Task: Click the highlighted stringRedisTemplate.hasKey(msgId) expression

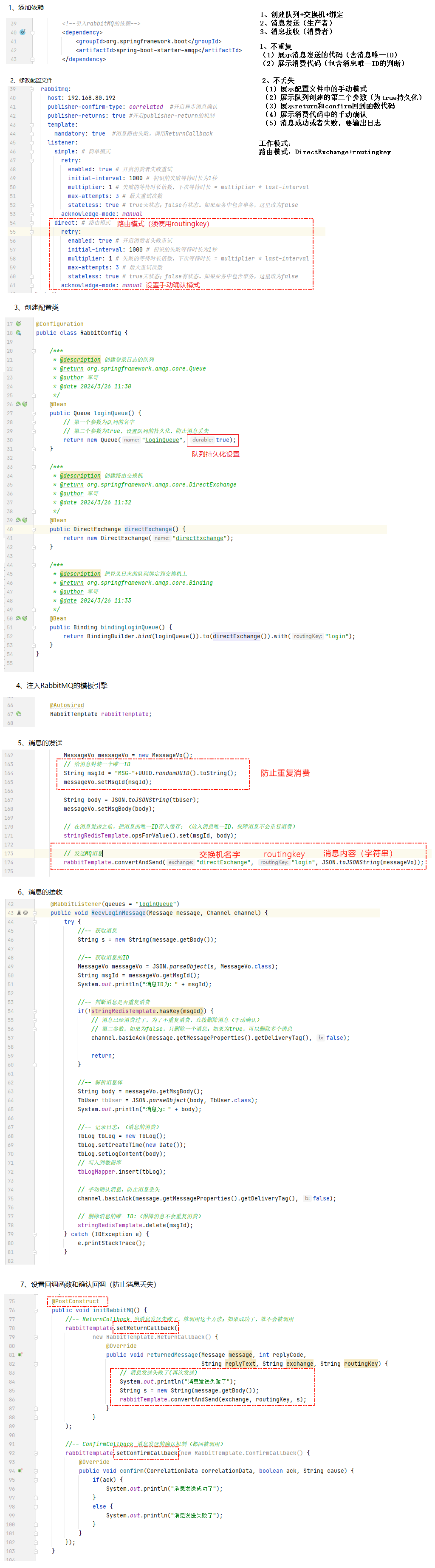Action: [148, 1011]
